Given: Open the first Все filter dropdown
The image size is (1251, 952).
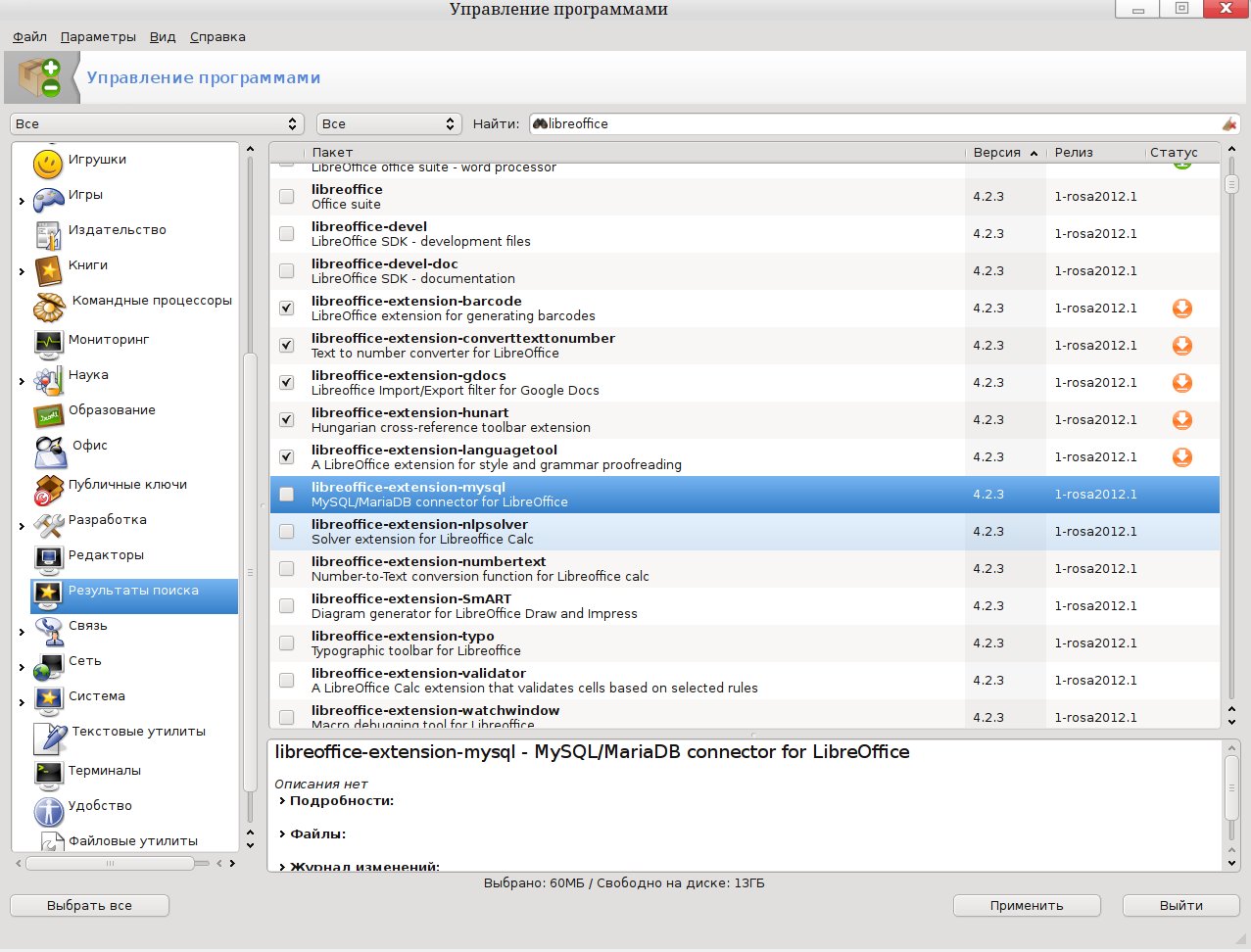Looking at the screenshot, I should [157, 124].
